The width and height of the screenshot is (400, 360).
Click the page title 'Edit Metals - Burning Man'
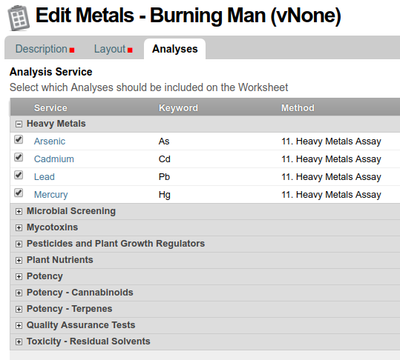[189, 16]
